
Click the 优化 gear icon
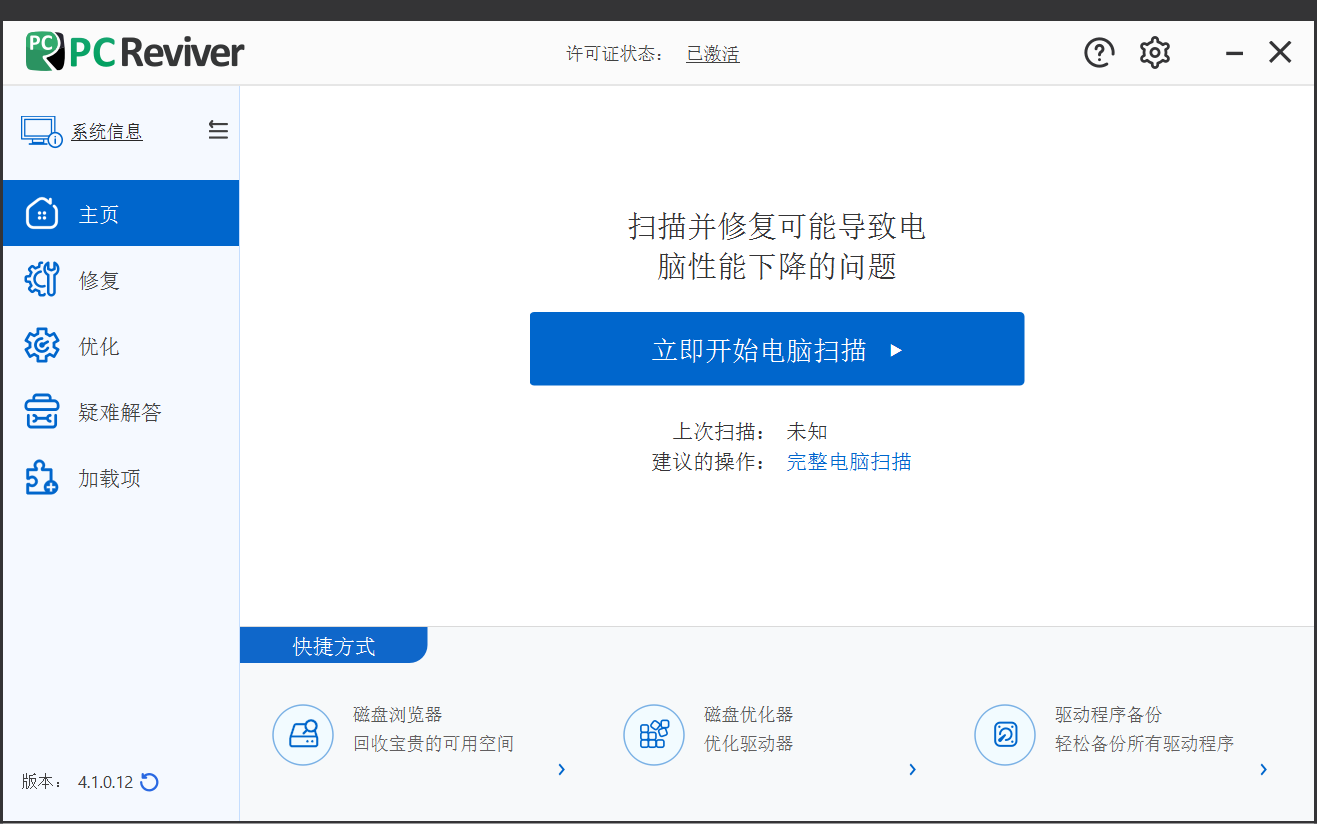tap(41, 346)
